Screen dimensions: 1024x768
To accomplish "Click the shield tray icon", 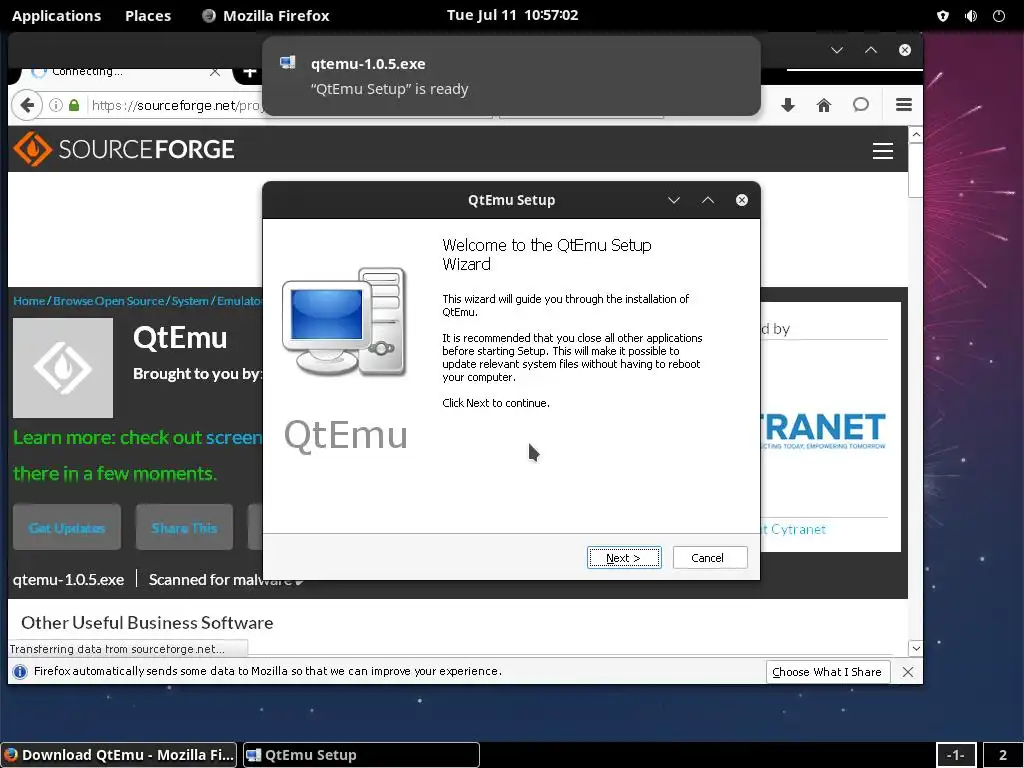I will (x=942, y=16).
